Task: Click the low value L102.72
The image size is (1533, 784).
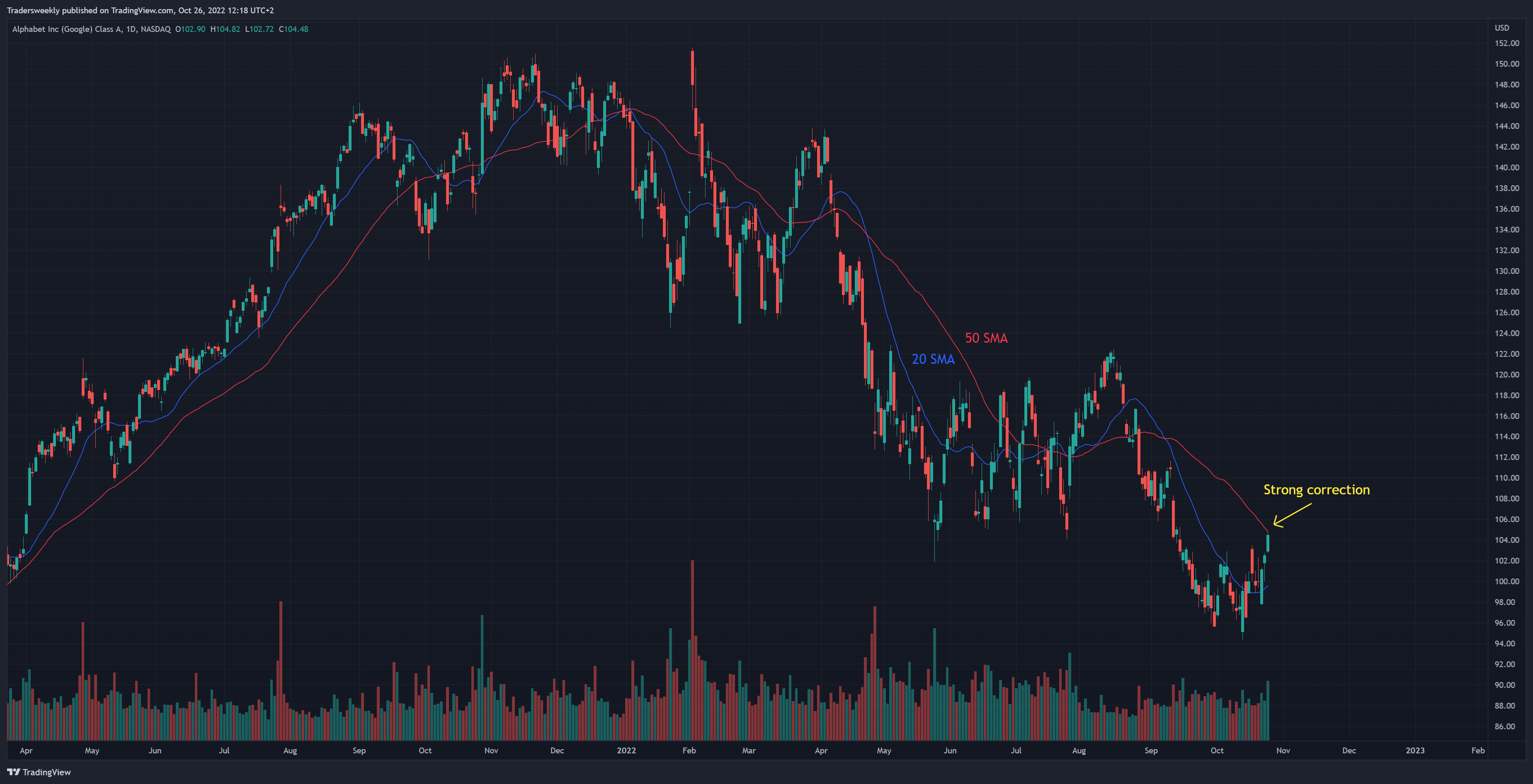Action: (x=259, y=29)
